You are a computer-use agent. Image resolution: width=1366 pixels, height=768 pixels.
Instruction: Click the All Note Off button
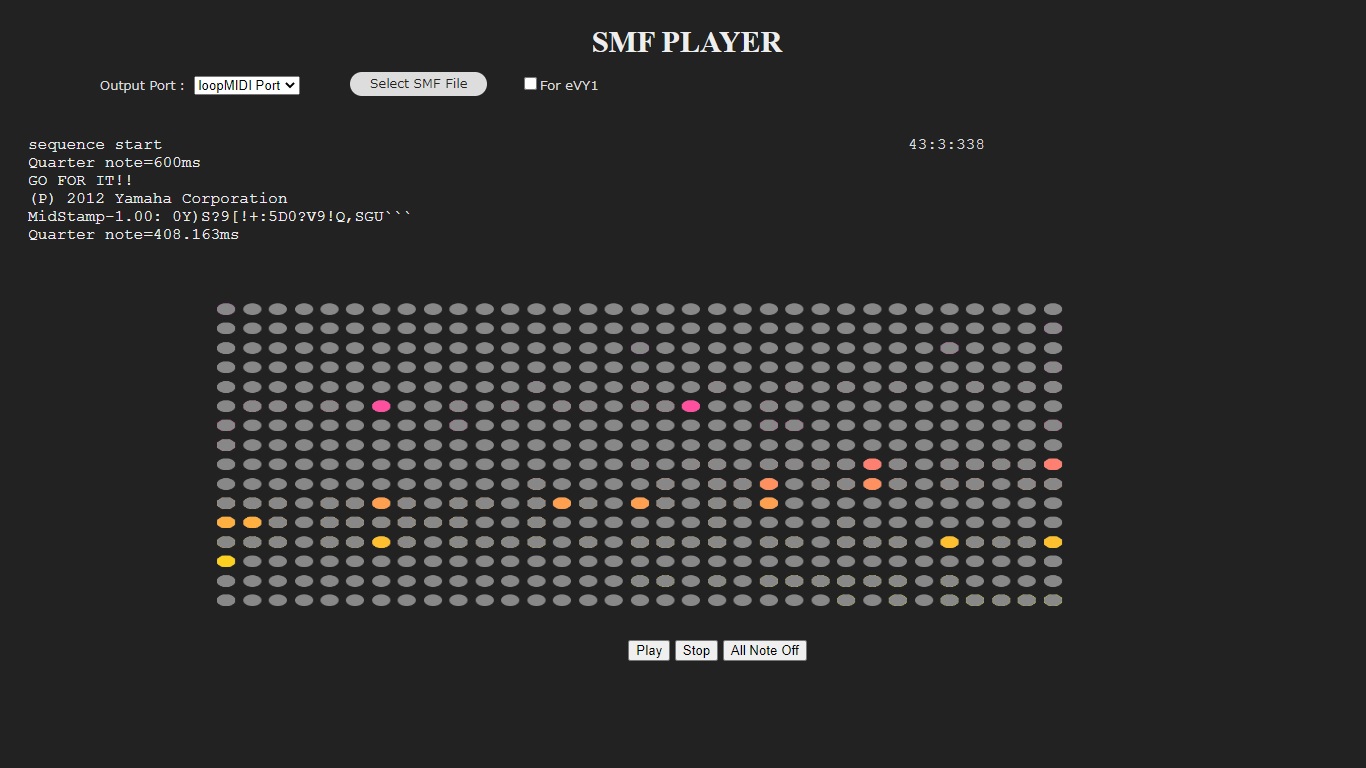click(765, 650)
